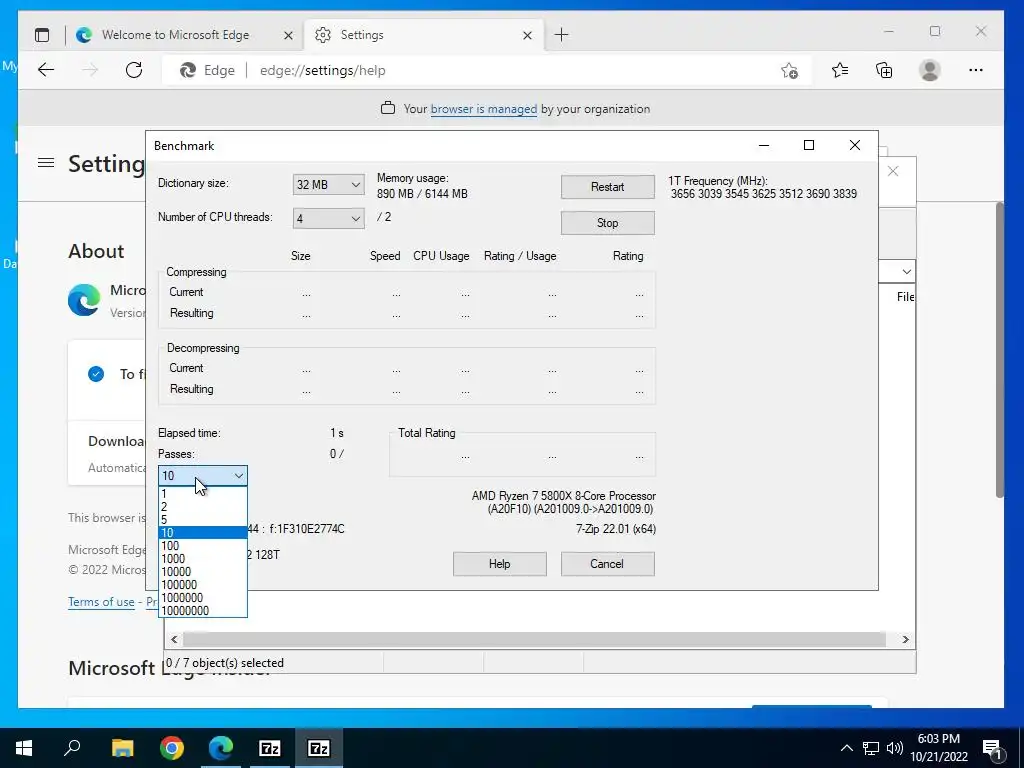Open taskbar search magnifier
This screenshot has width=1024, height=768.
[x=72, y=748]
